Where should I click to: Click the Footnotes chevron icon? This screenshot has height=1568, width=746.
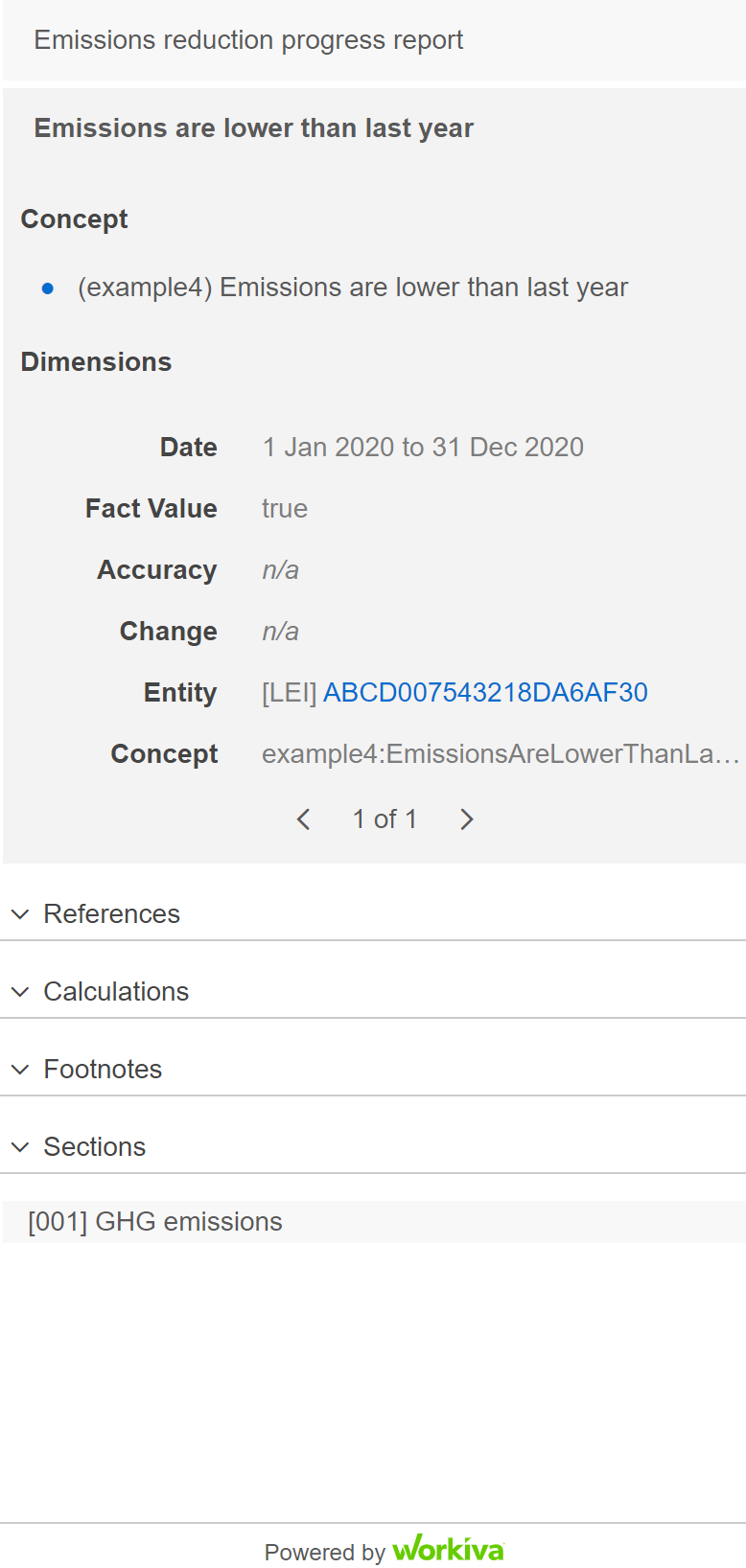click(20, 1070)
